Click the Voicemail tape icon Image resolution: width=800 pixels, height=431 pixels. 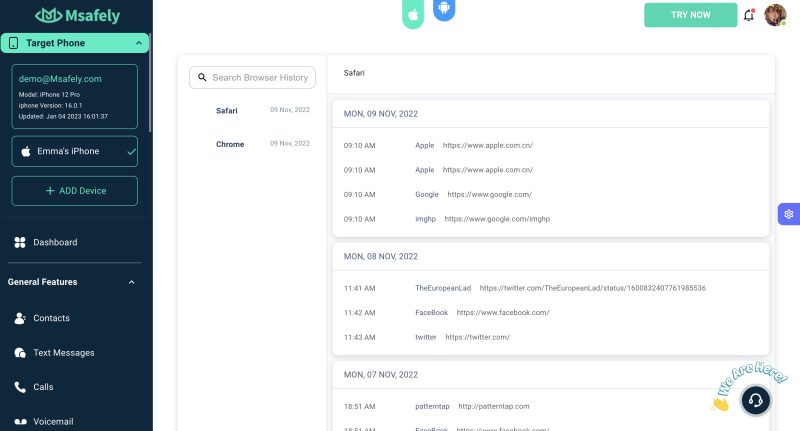pyautogui.click(x=20, y=422)
